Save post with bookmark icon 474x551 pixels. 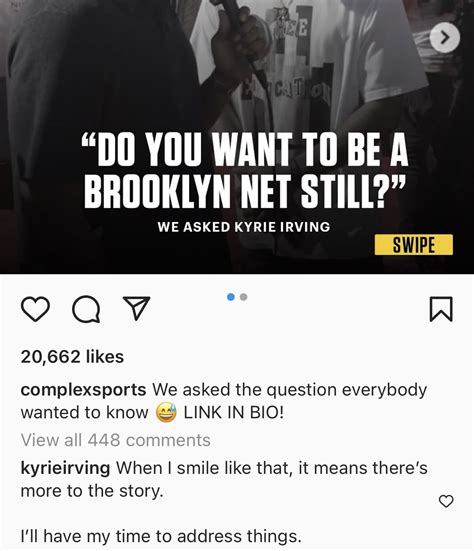click(x=441, y=309)
